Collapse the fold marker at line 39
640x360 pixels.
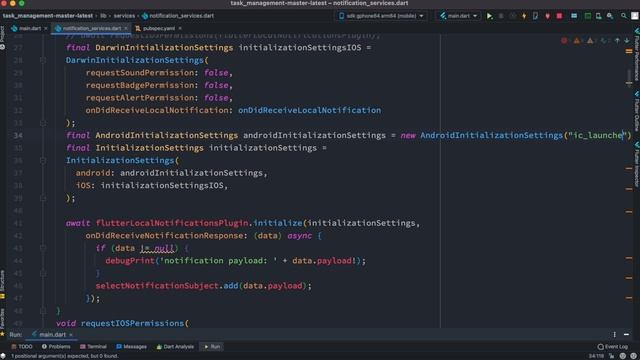click(43, 198)
